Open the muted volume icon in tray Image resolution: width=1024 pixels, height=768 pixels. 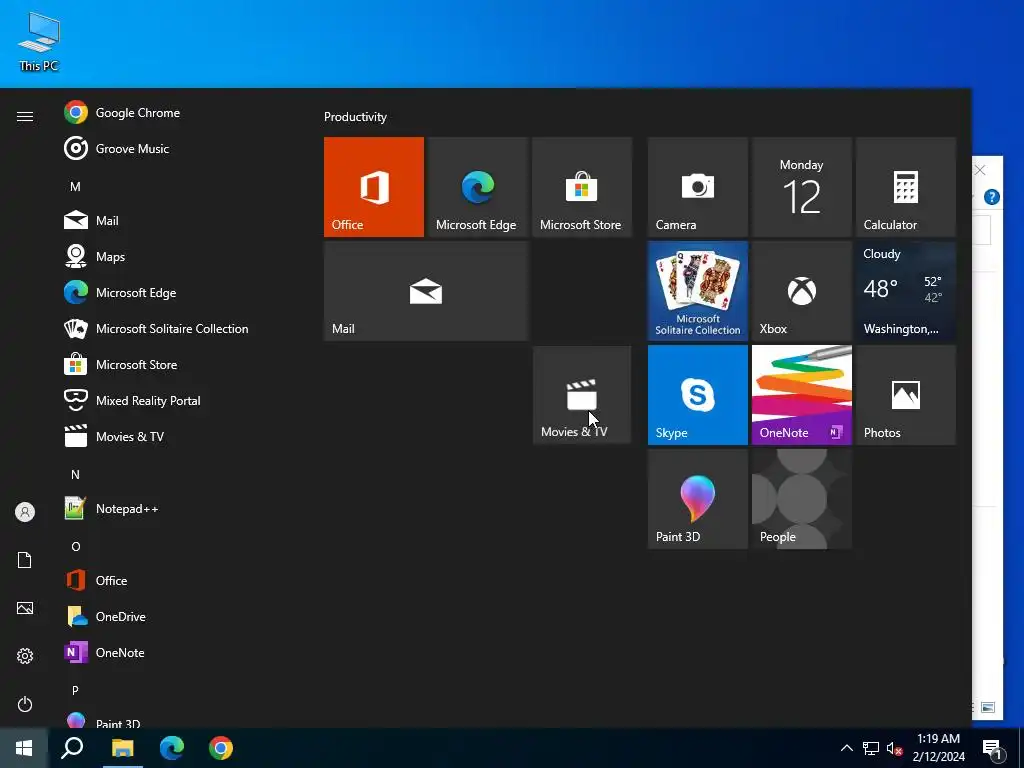(x=894, y=748)
